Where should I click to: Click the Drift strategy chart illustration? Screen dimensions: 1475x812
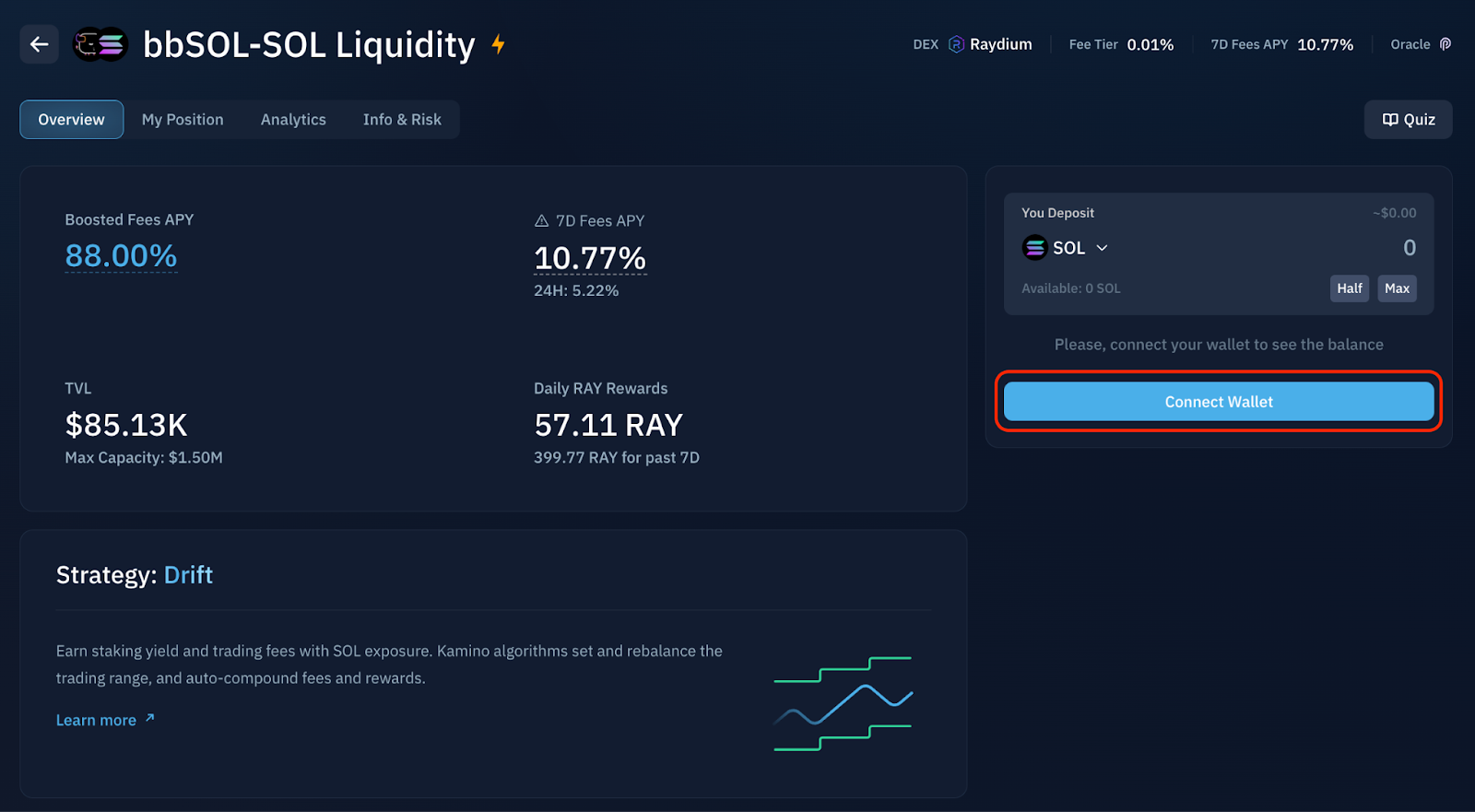[844, 703]
